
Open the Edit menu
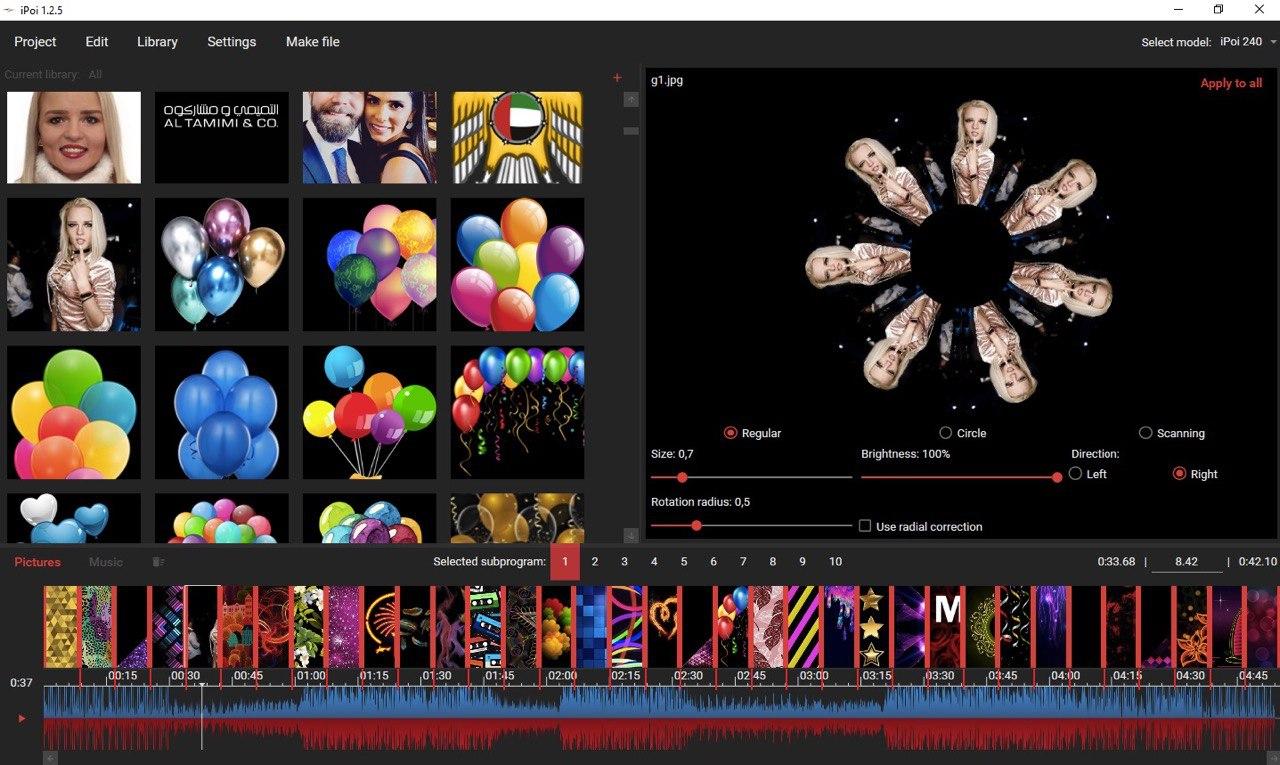[x=97, y=42]
